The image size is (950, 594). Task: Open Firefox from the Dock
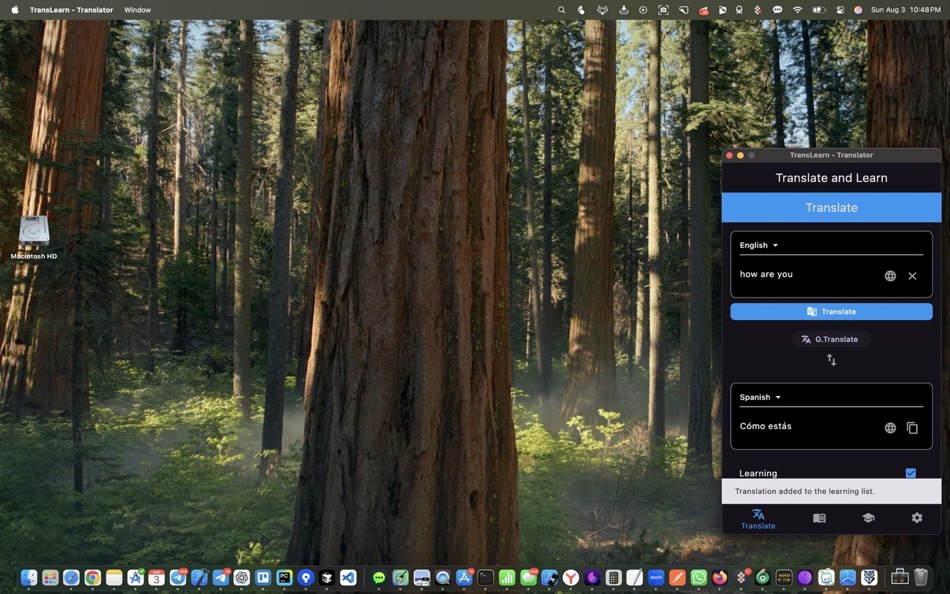coord(720,578)
